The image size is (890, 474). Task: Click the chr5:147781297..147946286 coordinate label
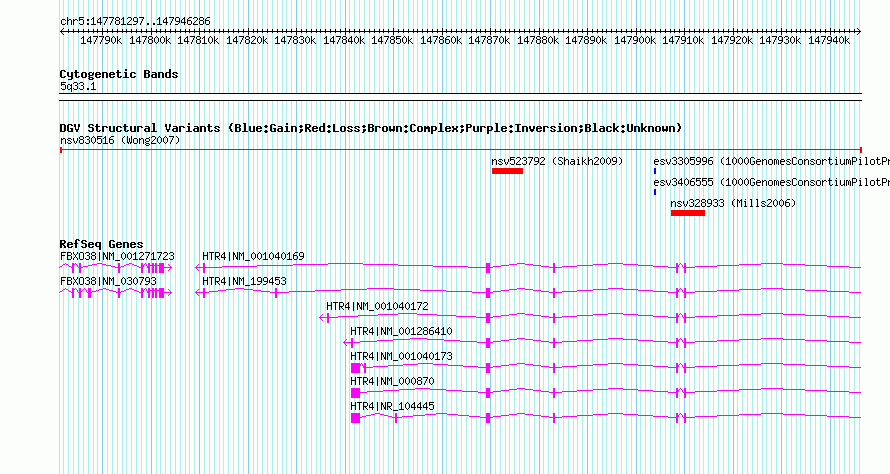click(x=135, y=22)
